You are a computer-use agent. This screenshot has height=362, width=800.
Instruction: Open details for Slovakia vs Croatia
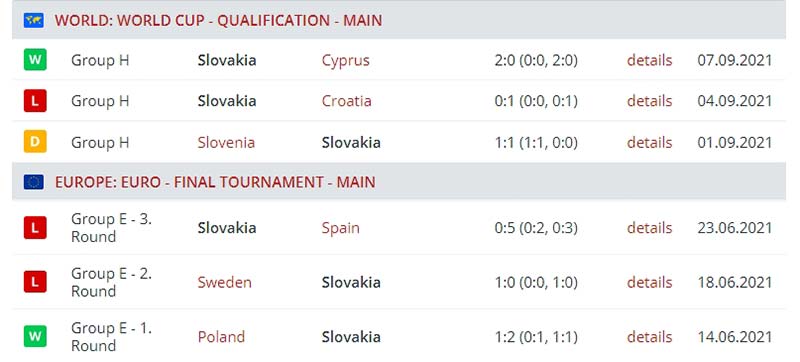point(649,101)
